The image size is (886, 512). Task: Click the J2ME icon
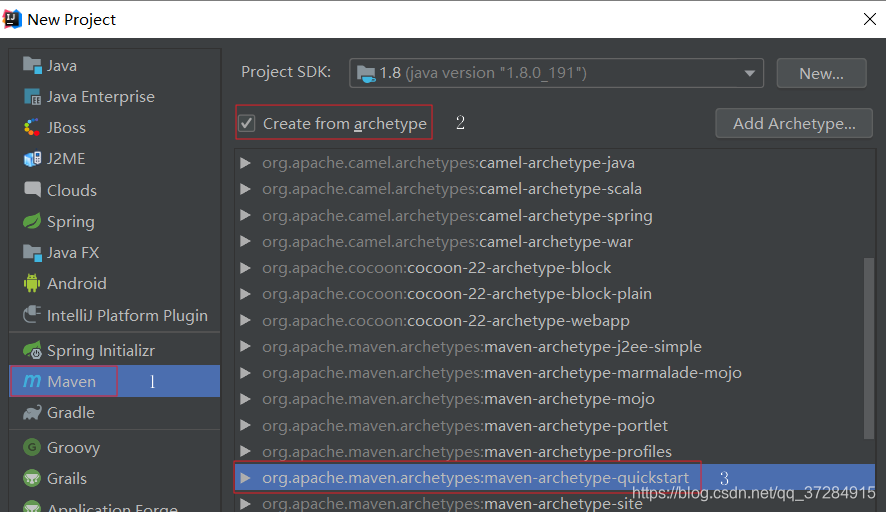32,159
